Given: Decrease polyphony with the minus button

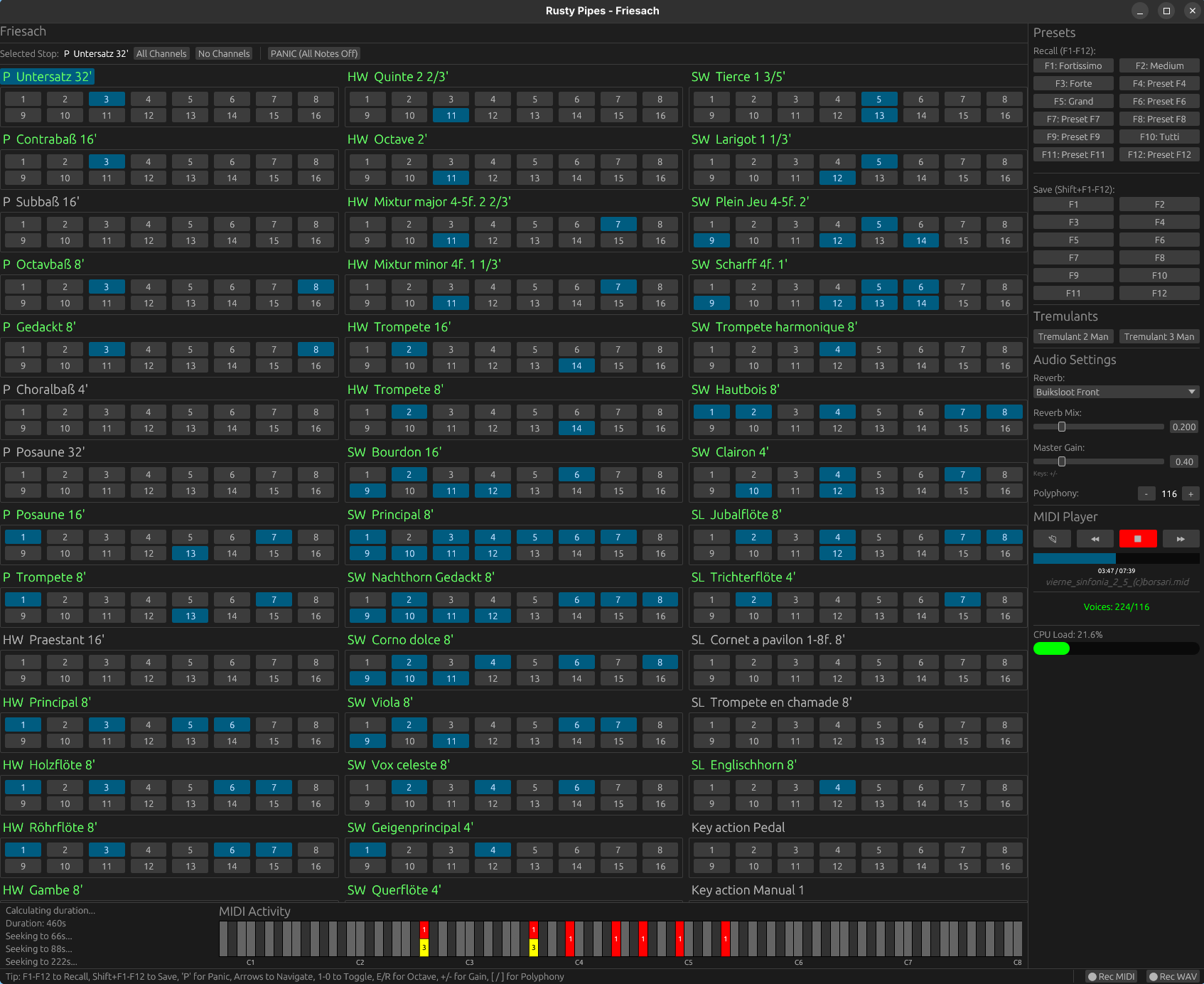Looking at the screenshot, I should point(1146,494).
